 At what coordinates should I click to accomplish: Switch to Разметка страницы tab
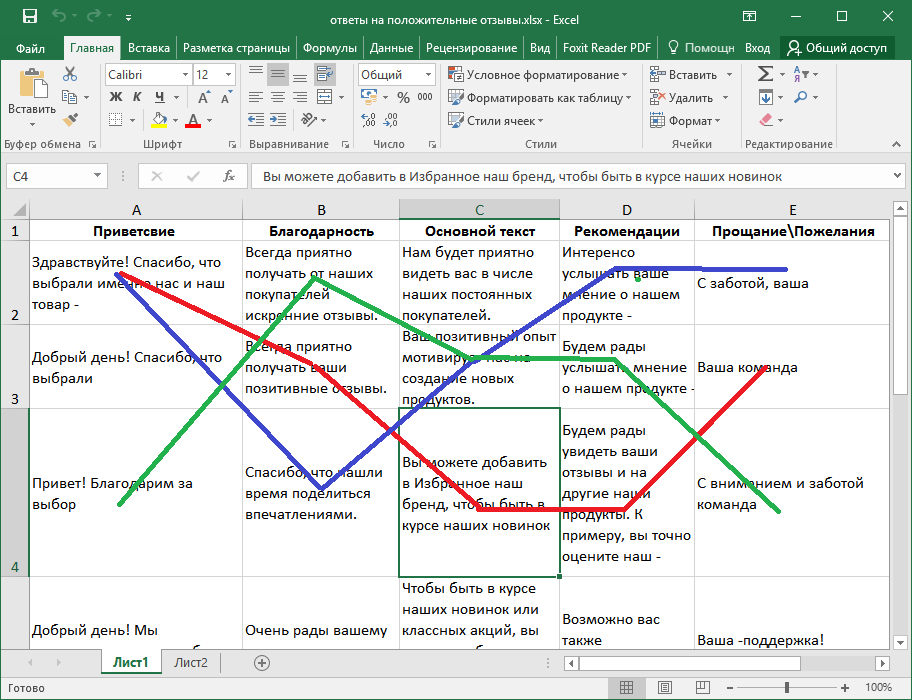[236, 48]
